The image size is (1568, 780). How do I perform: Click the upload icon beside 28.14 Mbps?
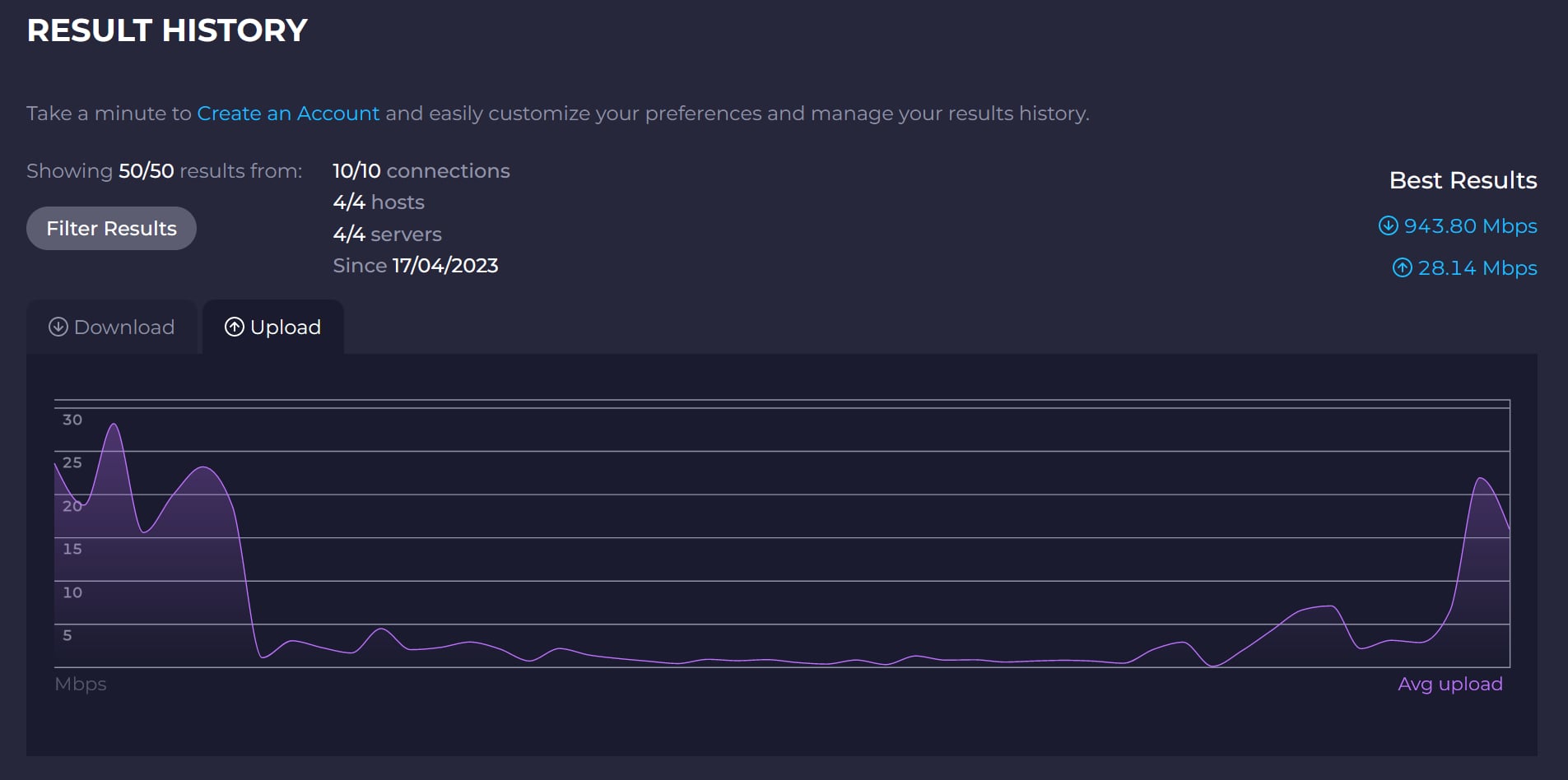(x=1402, y=267)
